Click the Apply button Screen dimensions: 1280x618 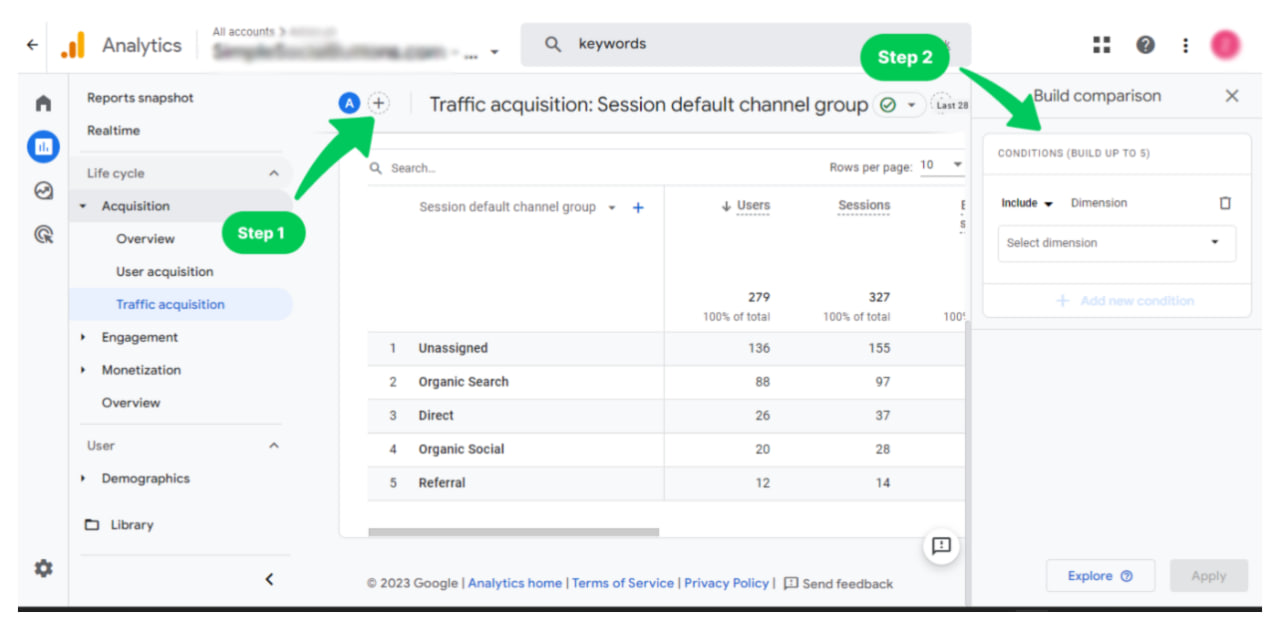(x=1208, y=575)
